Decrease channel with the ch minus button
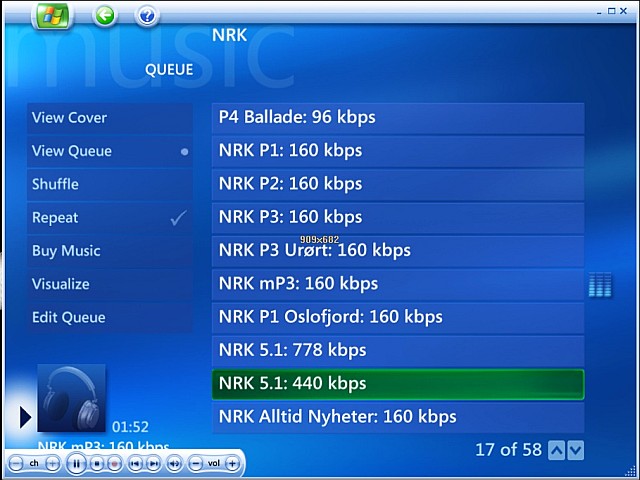640x480 pixels. (16, 464)
